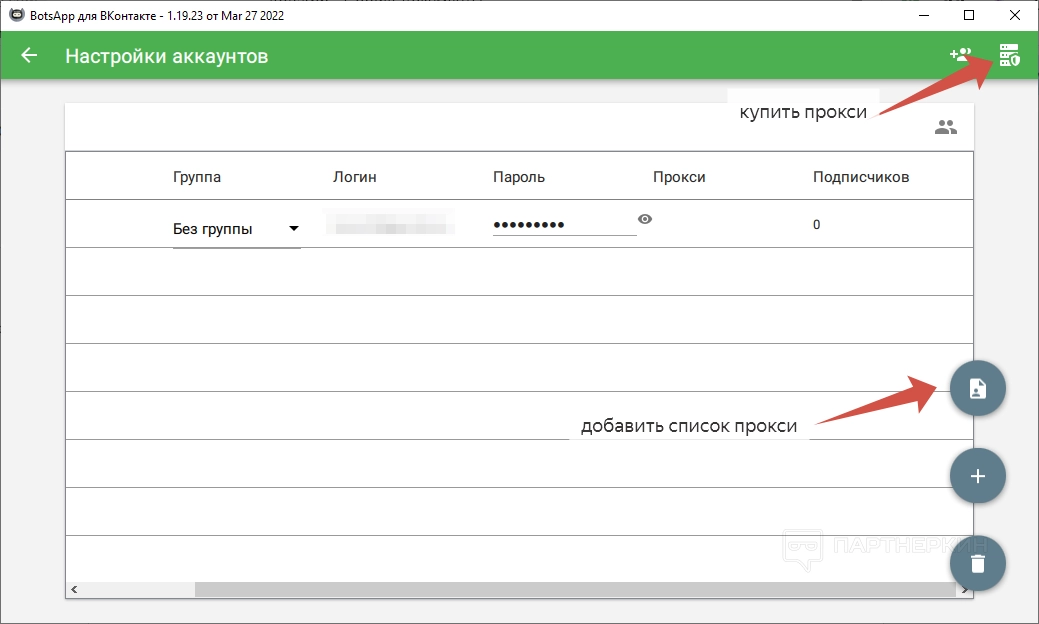Click the add proxy list floating button
The width and height of the screenshot is (1039, 624).
(x=977, y=389)
